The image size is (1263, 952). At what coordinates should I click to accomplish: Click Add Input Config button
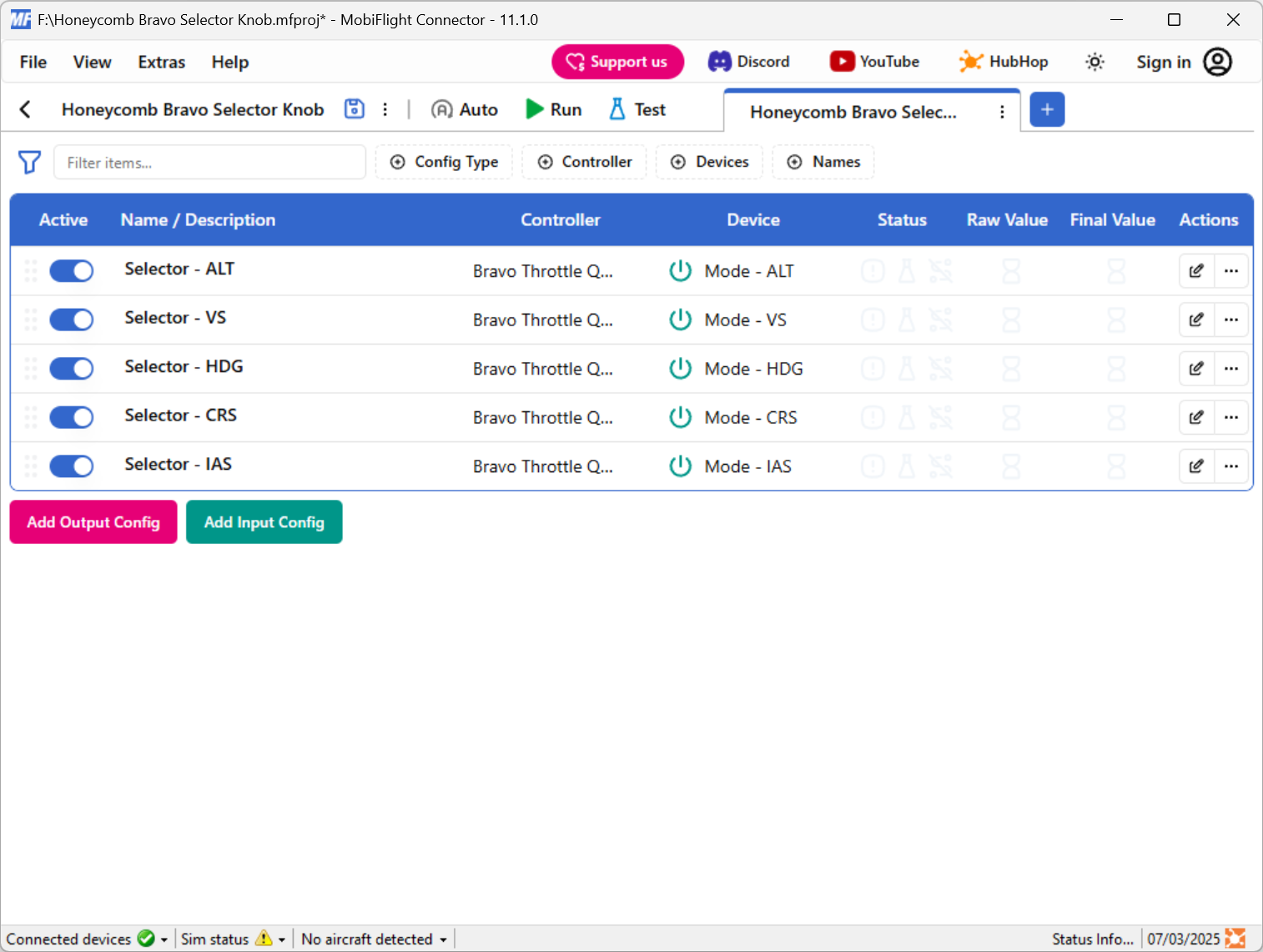(264, 521)
